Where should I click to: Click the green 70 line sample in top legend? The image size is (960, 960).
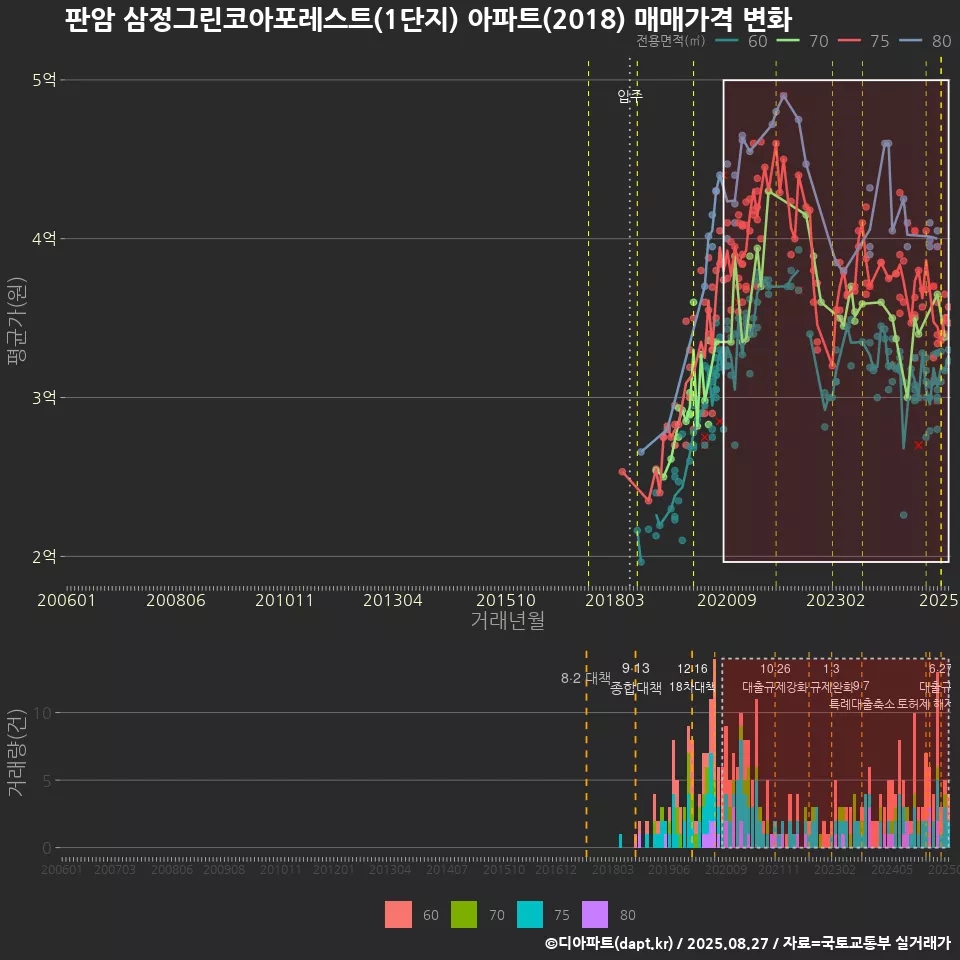787,41
